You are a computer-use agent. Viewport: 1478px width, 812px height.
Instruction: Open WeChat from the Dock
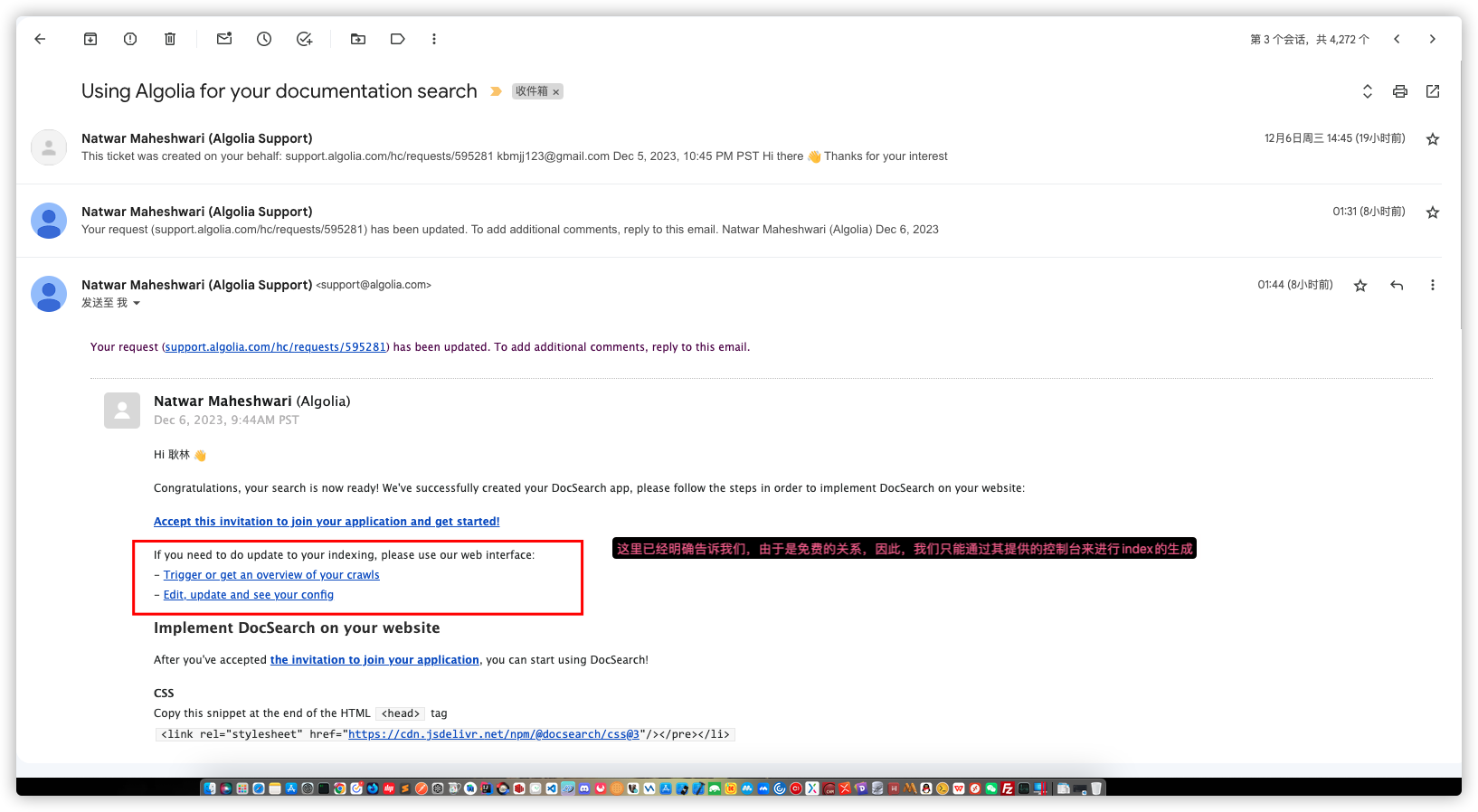coord(991,788)
